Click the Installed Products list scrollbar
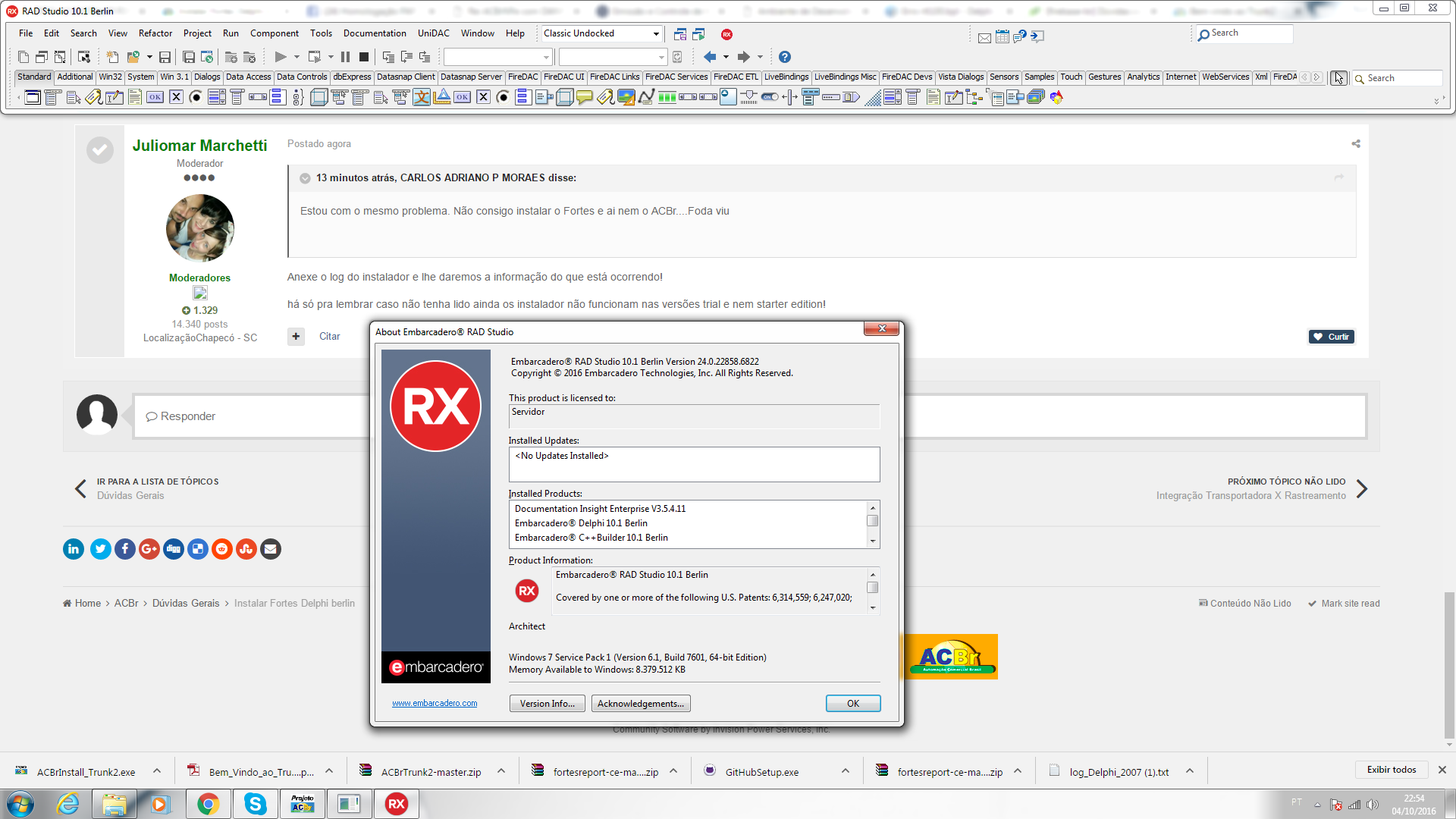This screenshot has height=819, width=1456. pyautogui.click(x=873, y=524)
